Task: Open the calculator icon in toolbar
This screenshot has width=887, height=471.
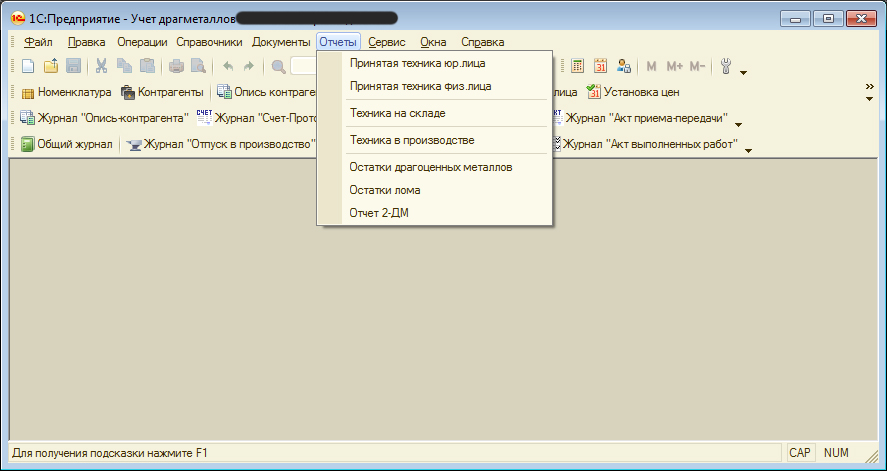Action: click(x=577, y=67)
